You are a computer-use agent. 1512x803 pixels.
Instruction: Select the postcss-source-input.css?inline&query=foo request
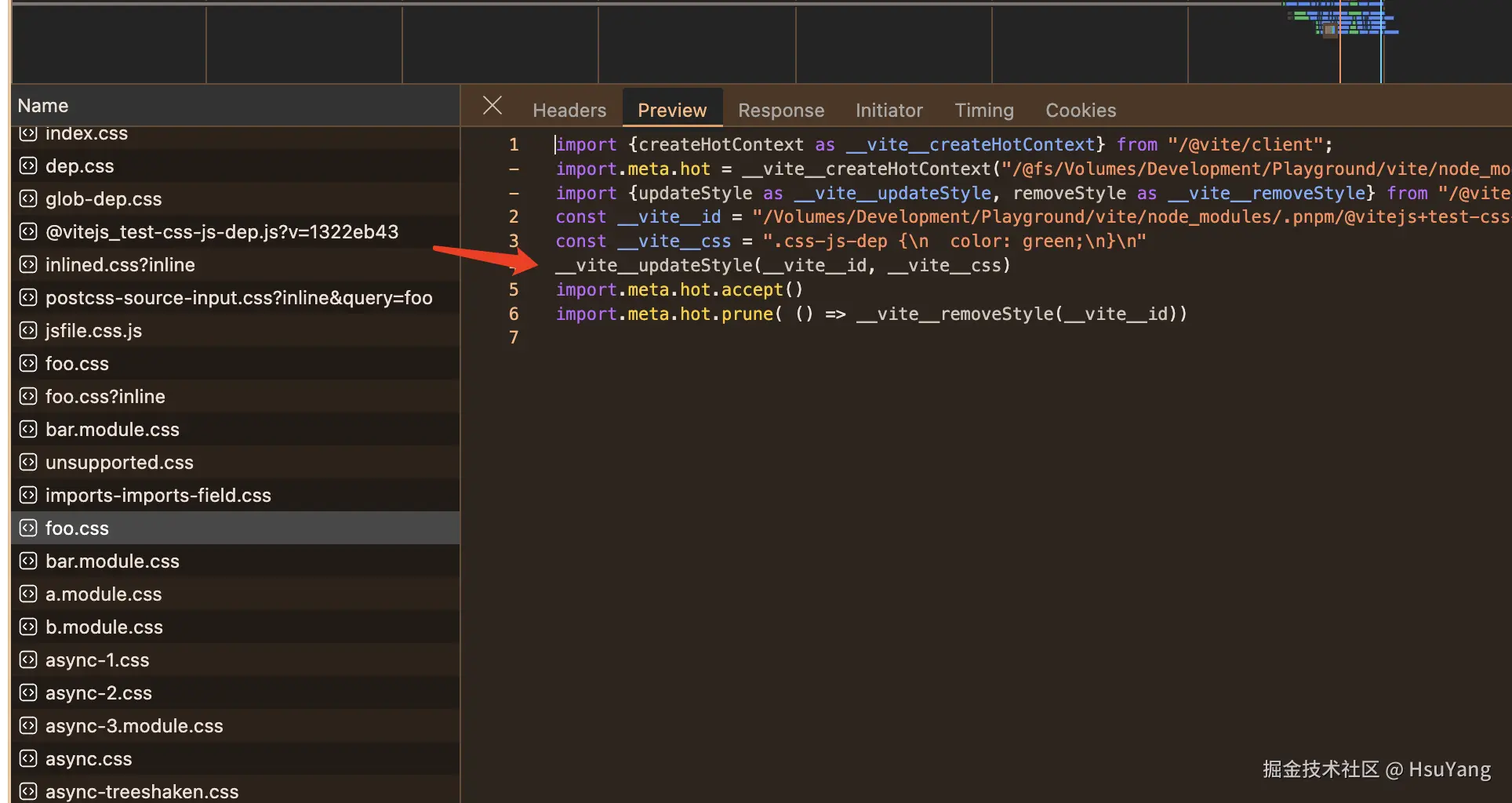tap(235, 298)
